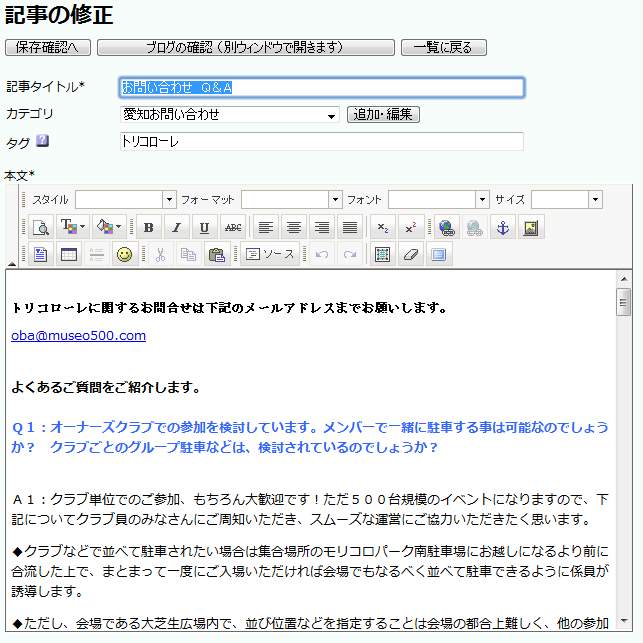
Task: Click the oba@museo500.com email link
Action: [x=78, y=335]
